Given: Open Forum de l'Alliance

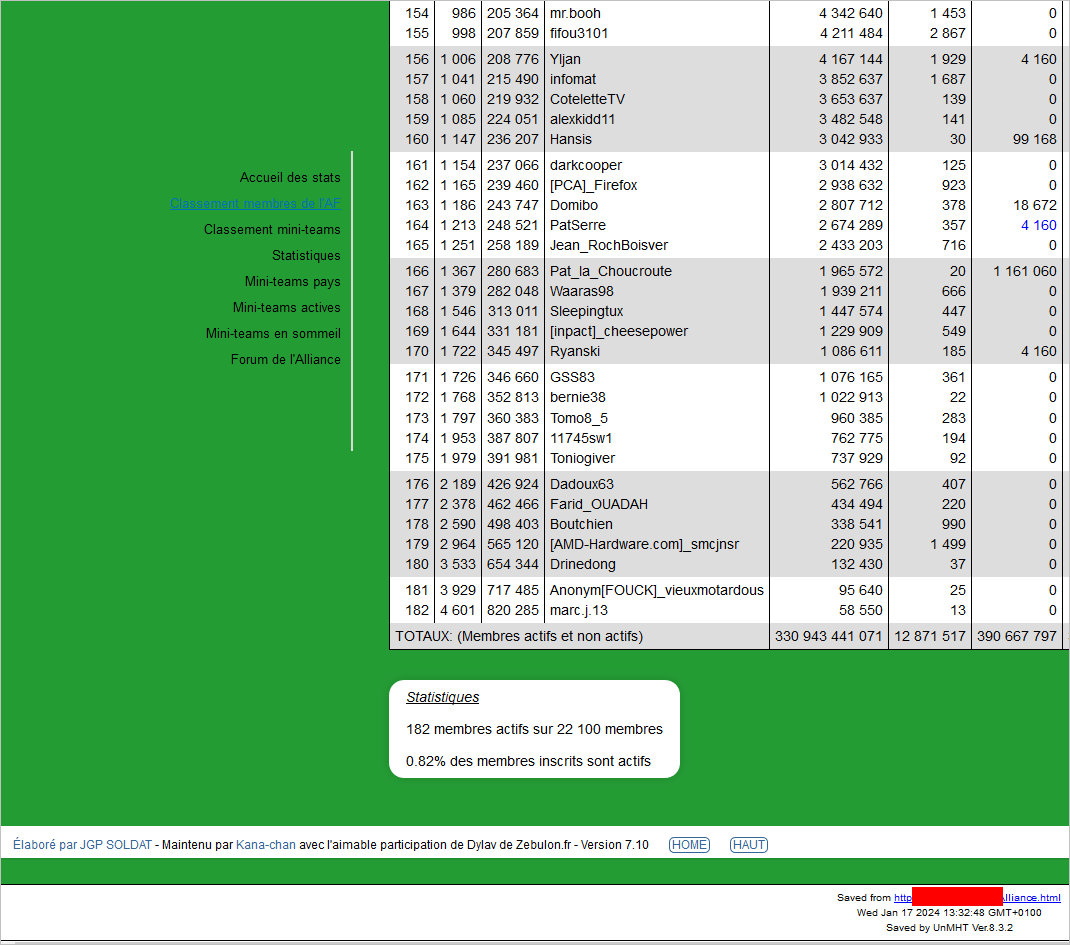Looking at the screenshot, I should 285,359.
